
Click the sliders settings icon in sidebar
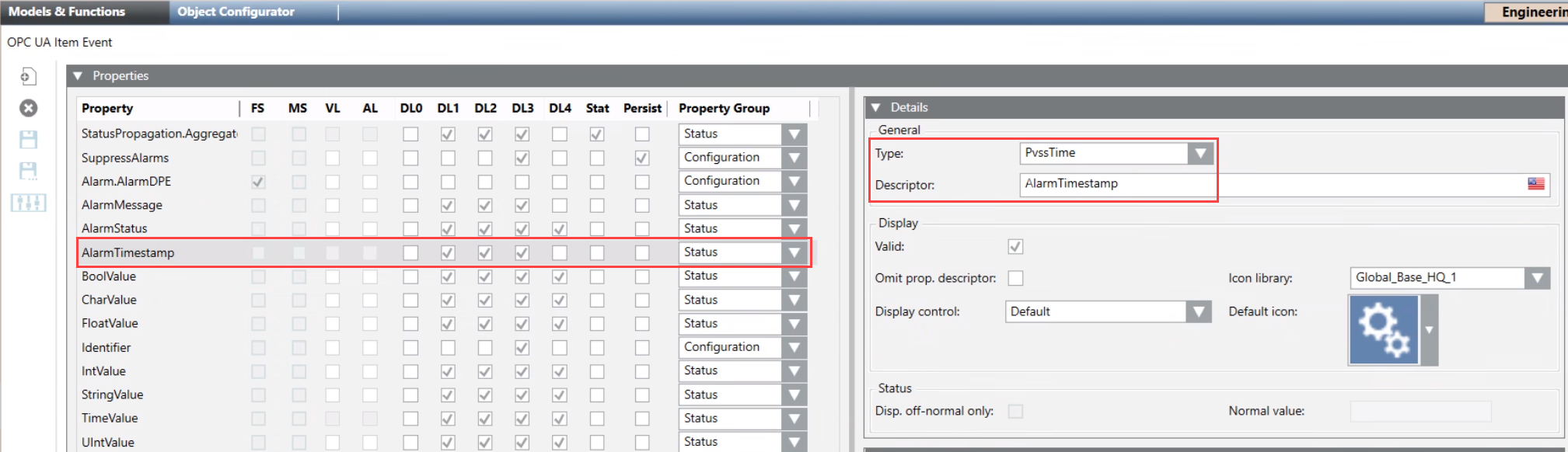[28, 203]
